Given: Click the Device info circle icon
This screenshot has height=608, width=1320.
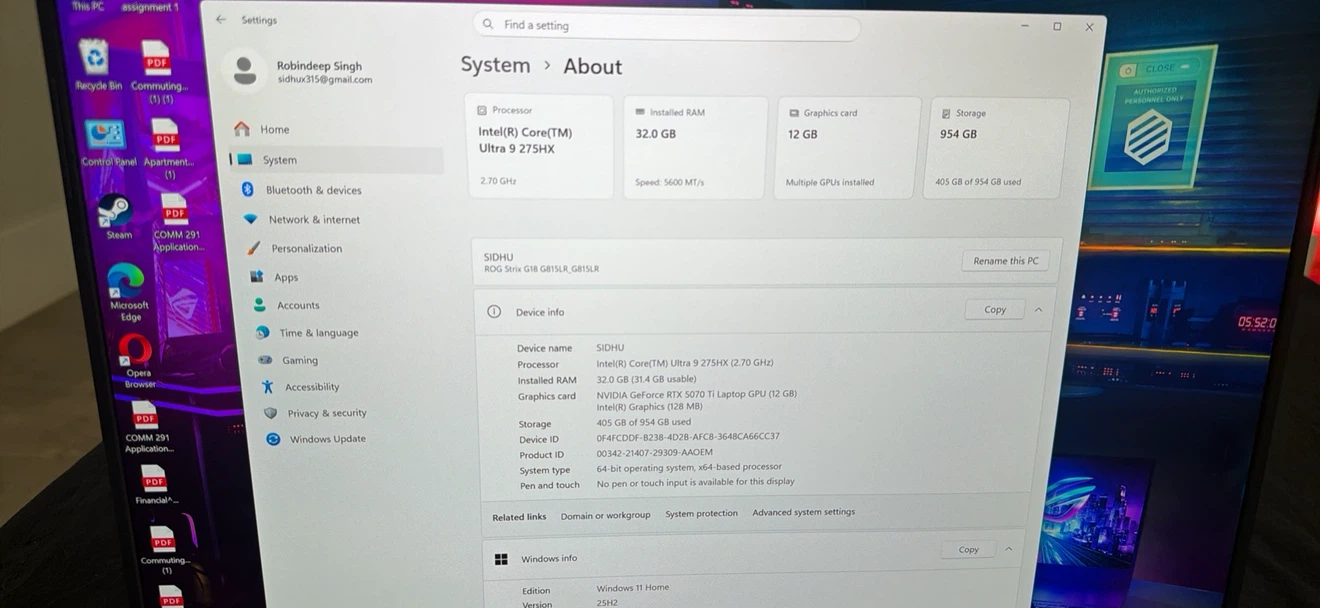Looking at the screenshot, I should coord(494,311).
